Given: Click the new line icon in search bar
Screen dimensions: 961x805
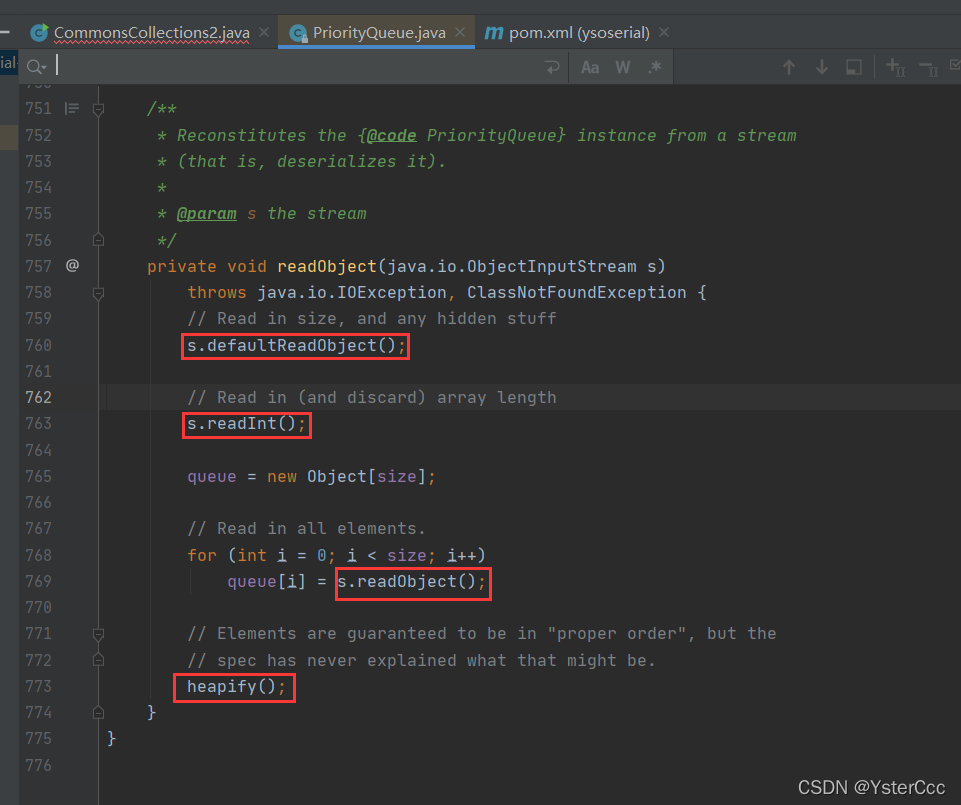Looking at the screenshot, I should point(552,67).
